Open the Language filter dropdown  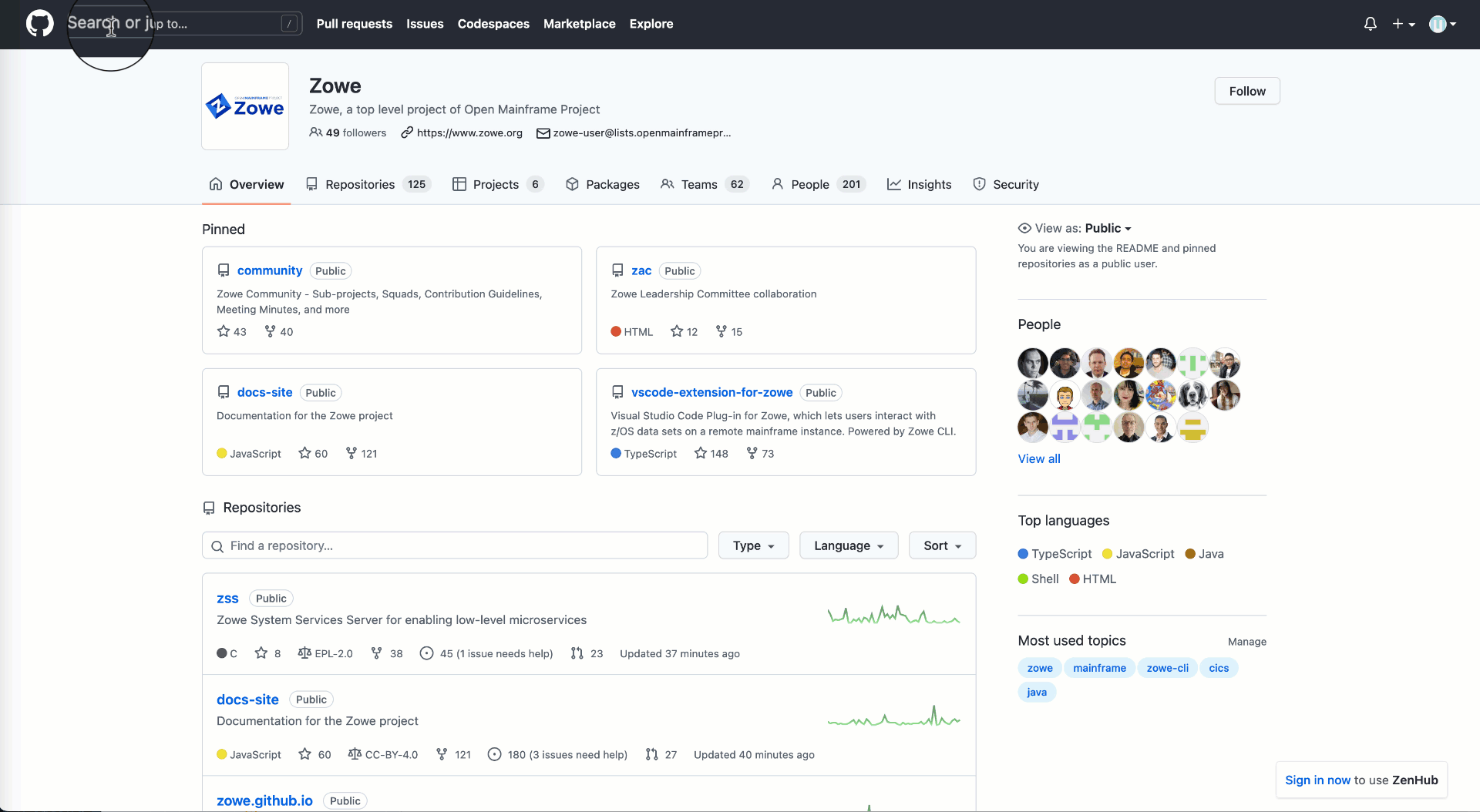point(848,545)
